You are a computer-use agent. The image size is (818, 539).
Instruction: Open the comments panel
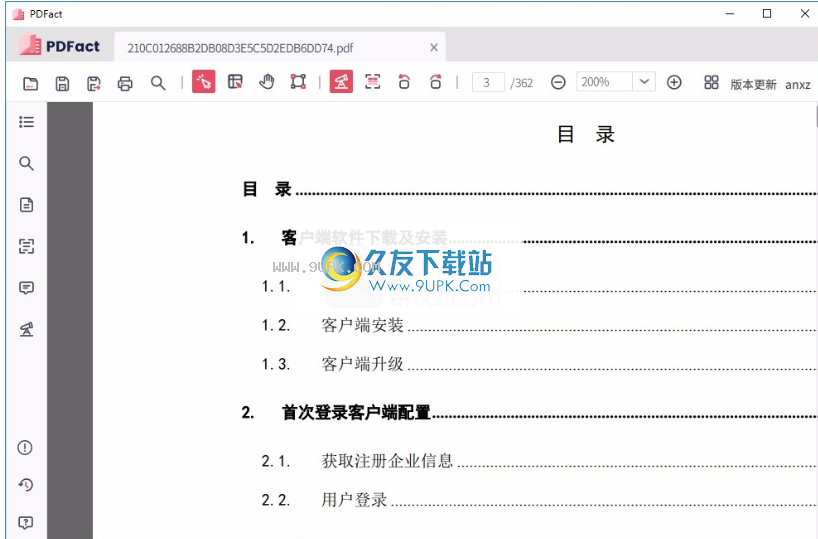pyautogui.click(x=27, y=288)
